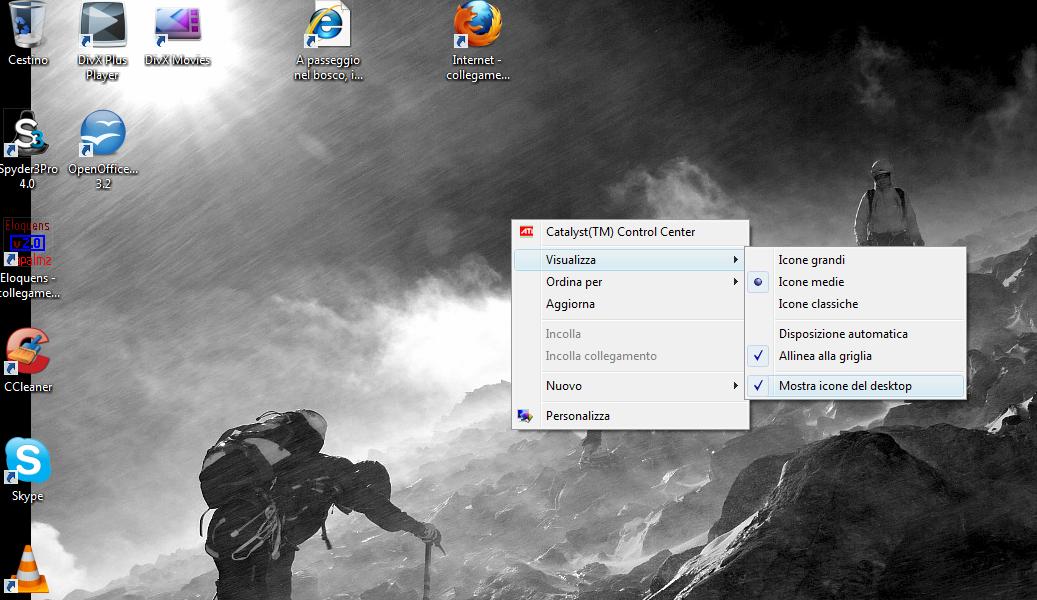Viewport: 1037px width, 600px height.
Task: Click the OpenOffice 3.2 shortcut
Action: point(103,137)
